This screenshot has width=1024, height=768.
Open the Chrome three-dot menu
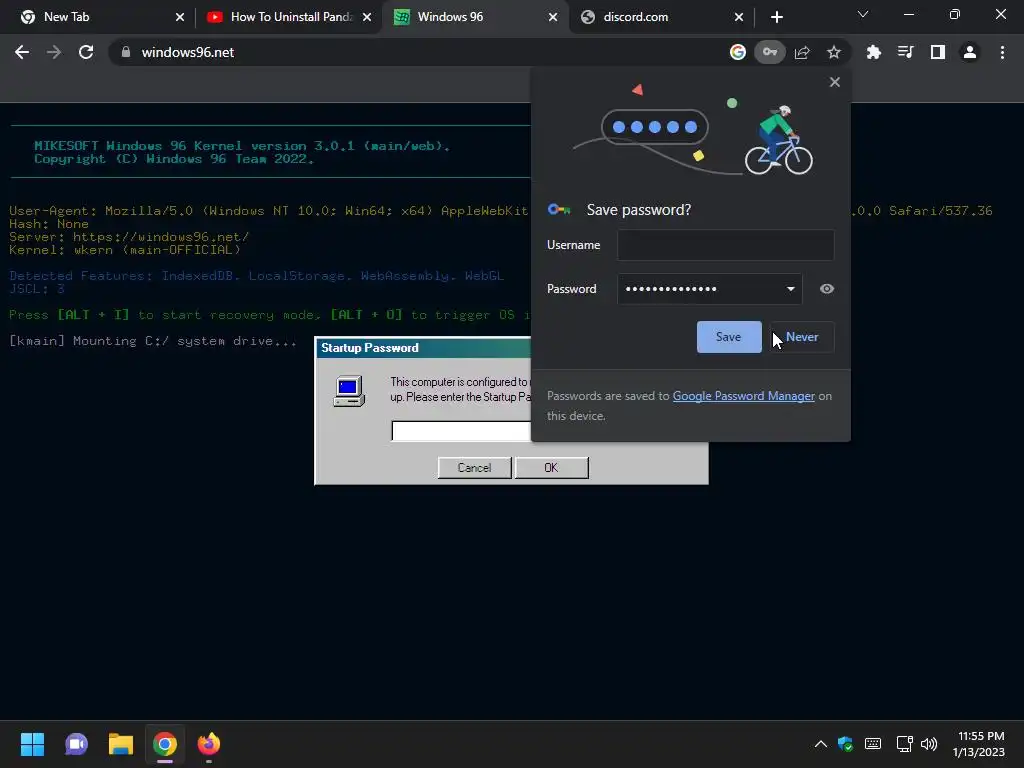[x=1002, y=52]
